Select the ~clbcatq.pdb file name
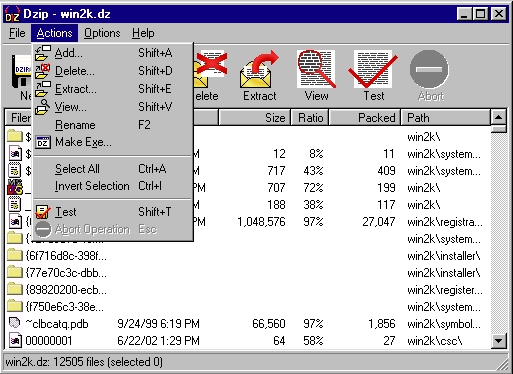 coord(57,324)
